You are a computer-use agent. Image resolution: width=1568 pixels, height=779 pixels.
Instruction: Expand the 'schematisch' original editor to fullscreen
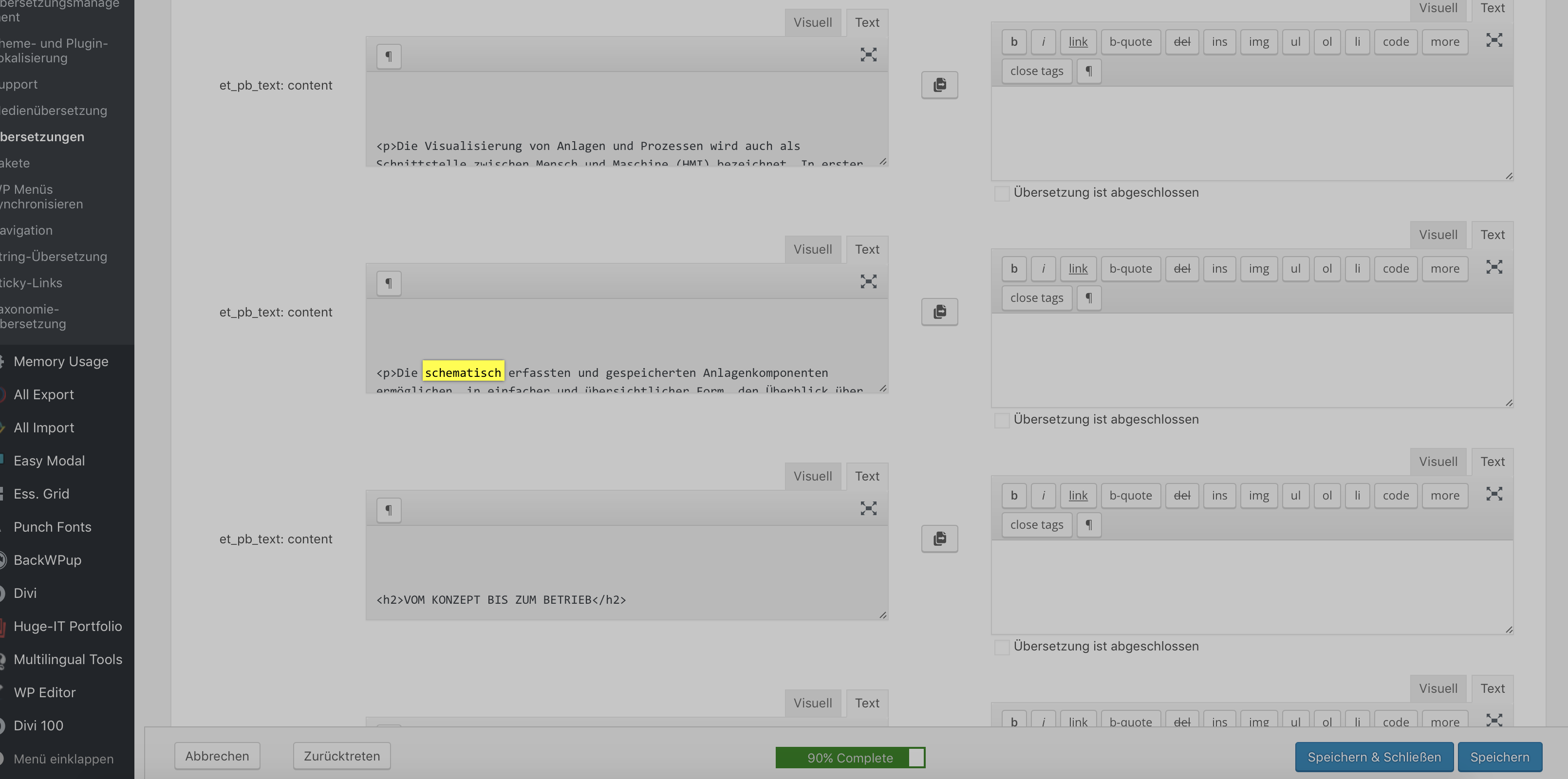(868, 281)
